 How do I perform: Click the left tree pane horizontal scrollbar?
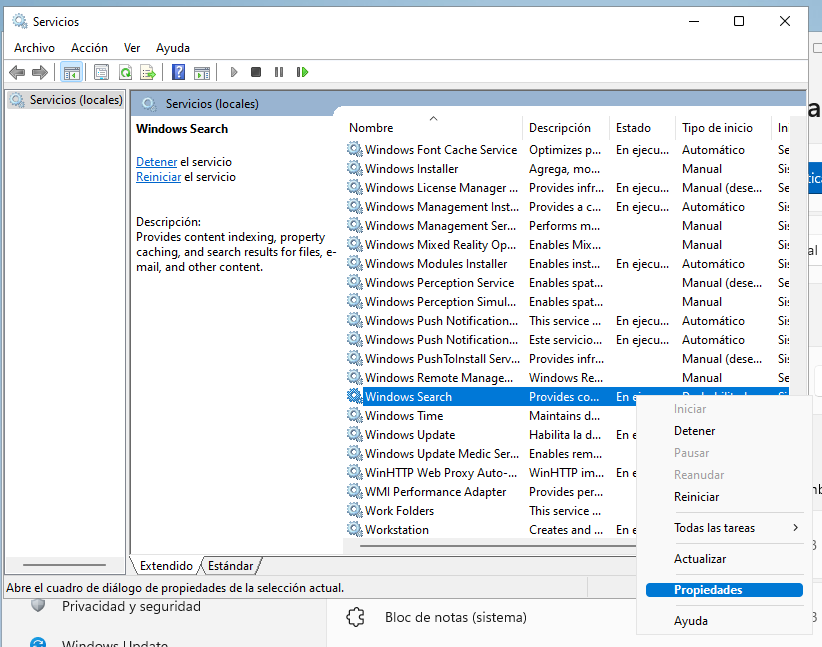point(64,565)
